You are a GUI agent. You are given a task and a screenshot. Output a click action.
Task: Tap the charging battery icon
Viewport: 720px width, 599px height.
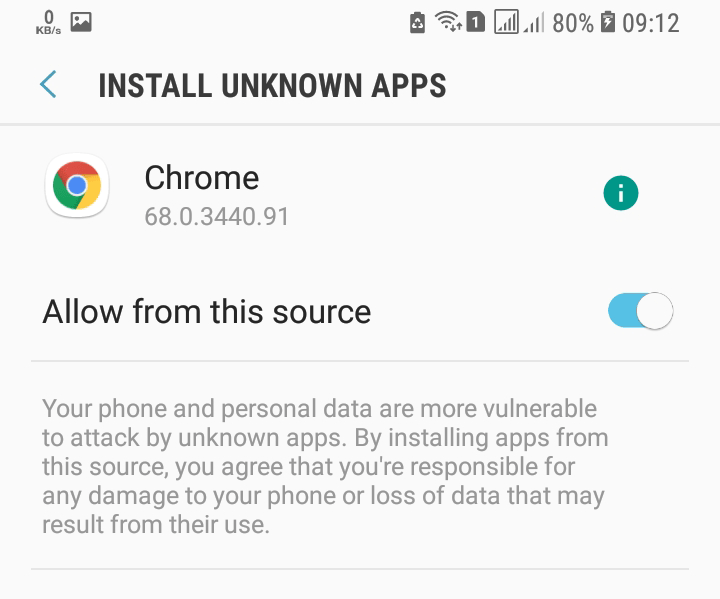coord(608,22)
